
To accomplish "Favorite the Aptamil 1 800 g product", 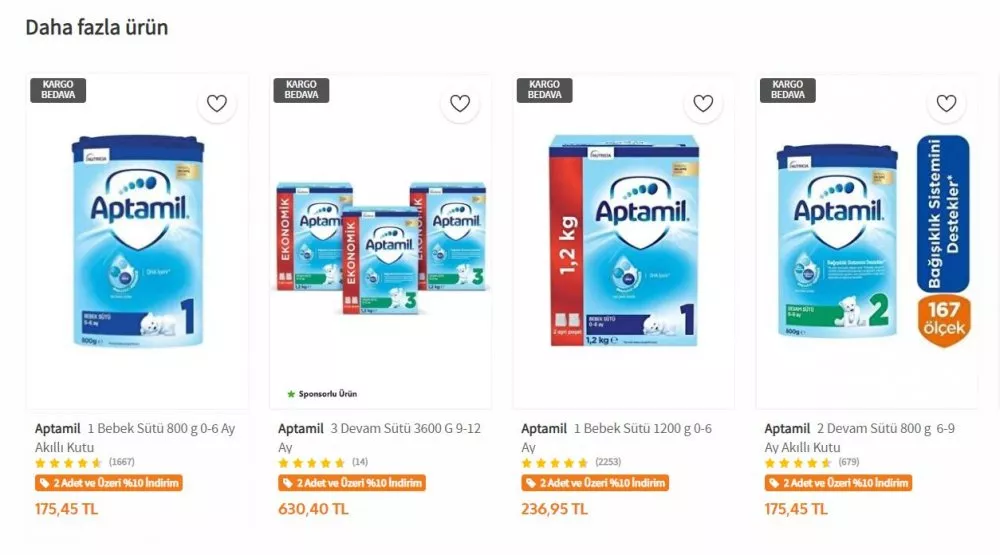I will pyautogui.click(x=217, y=103).
